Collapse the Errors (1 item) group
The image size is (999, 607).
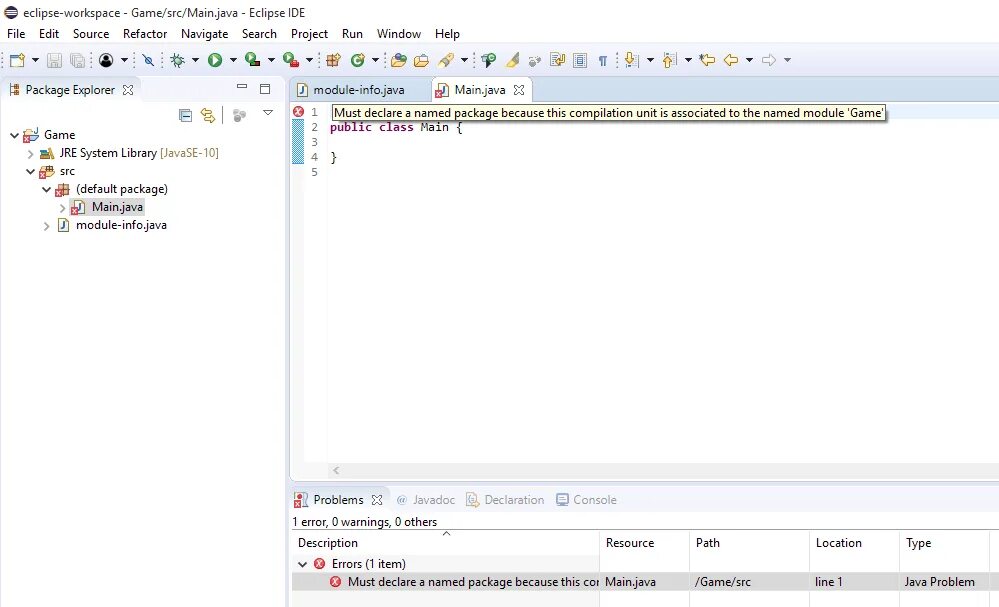303,564
